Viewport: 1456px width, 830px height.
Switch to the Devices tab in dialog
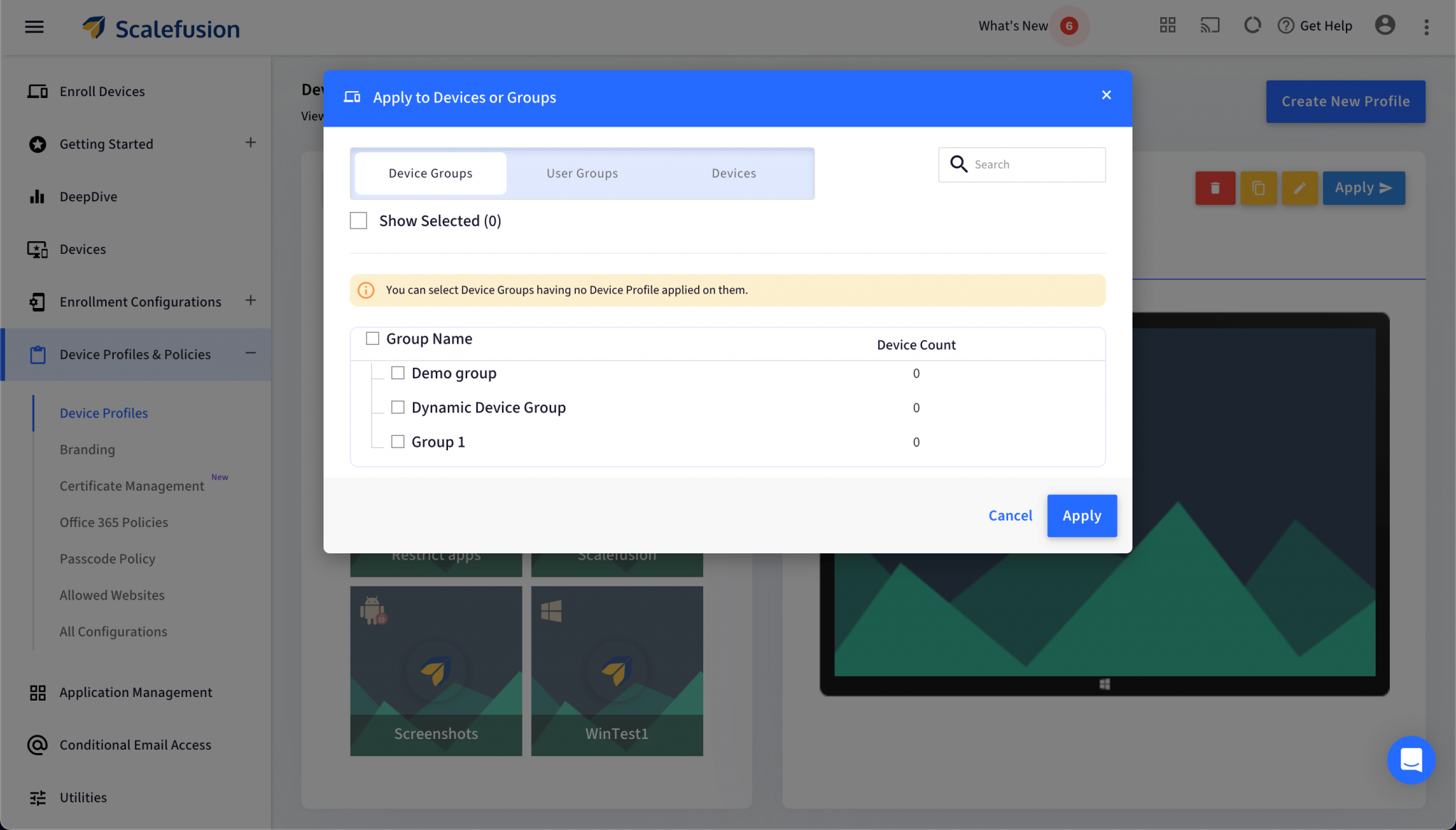(x=734, y=174)
